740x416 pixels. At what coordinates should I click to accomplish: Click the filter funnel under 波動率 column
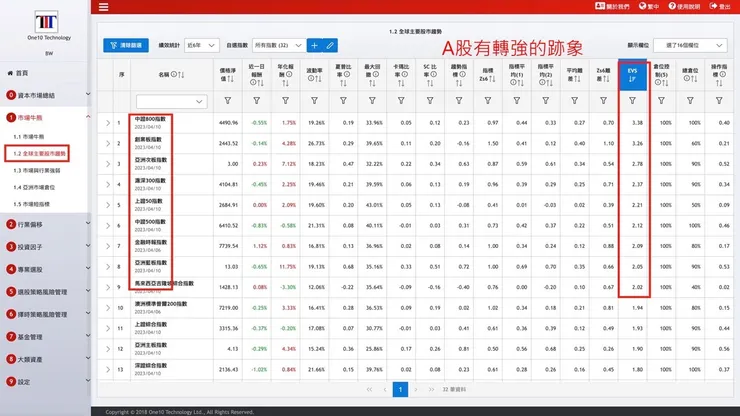point(314,101)
